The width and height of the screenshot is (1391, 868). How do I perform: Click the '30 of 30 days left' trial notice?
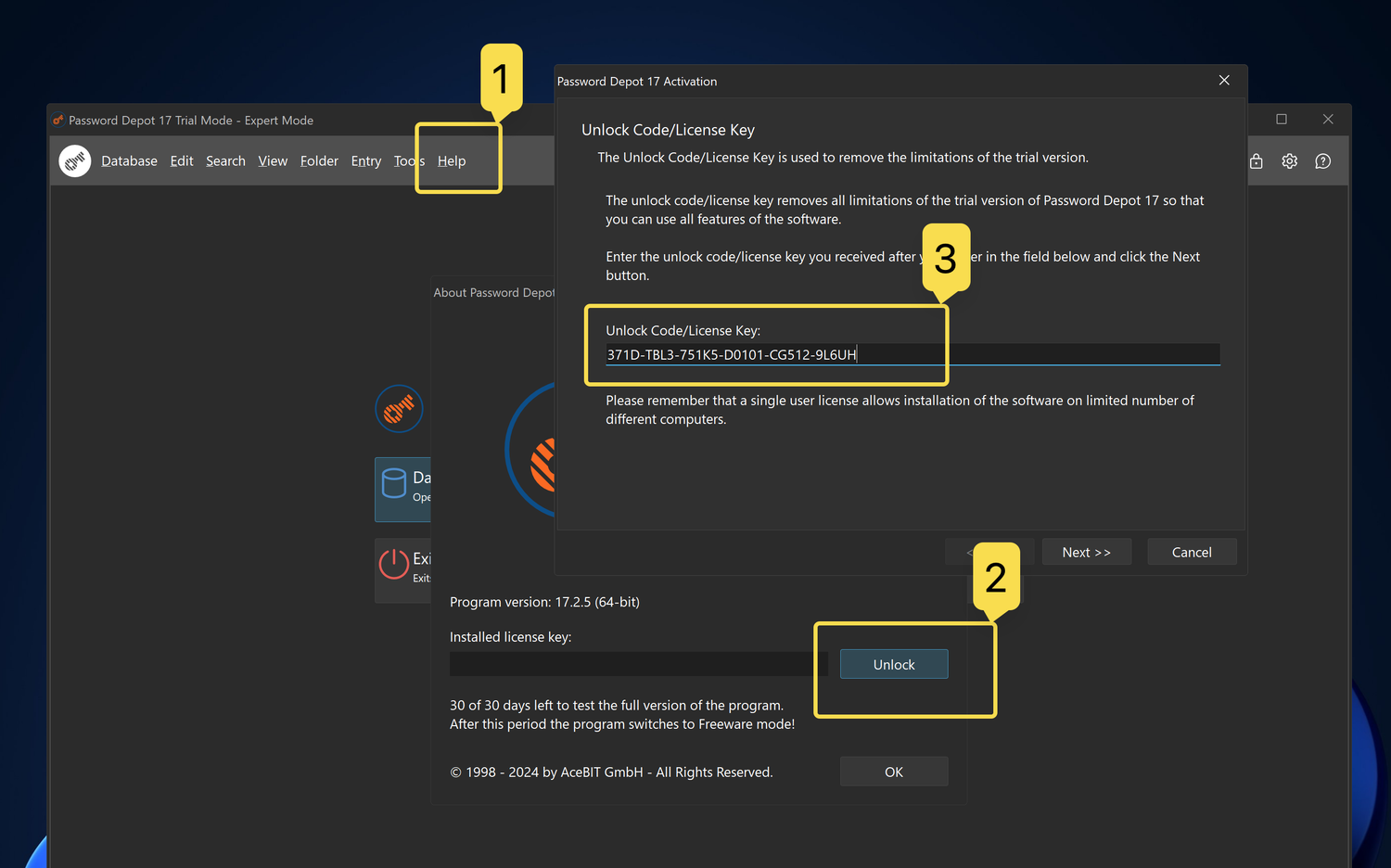pos(617,706)
